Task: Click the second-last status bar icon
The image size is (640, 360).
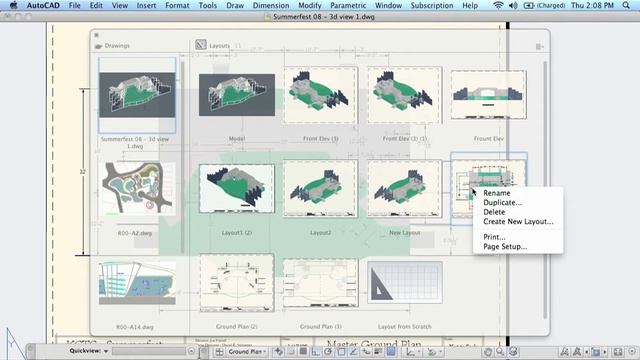Action: (x=618, y=351)
